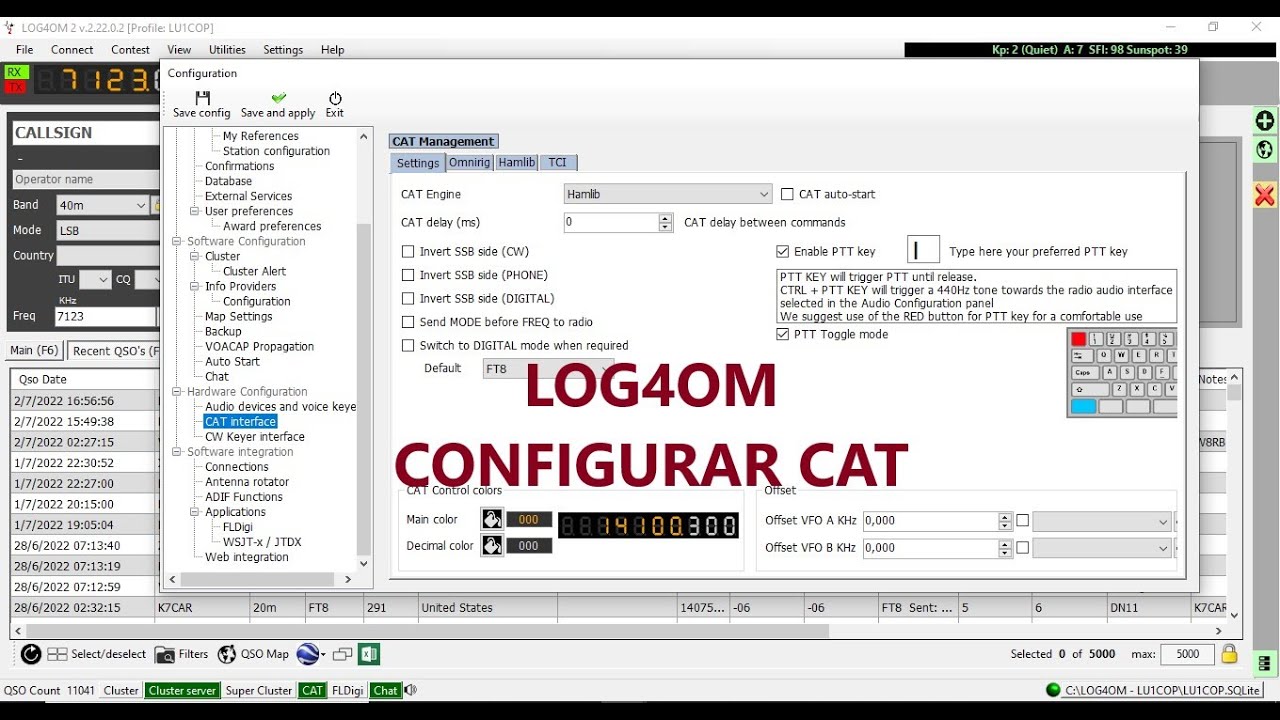Click the Decimal color 000 swatch
The width and height of the screenshot is (1280, 720).
[529, 545]
